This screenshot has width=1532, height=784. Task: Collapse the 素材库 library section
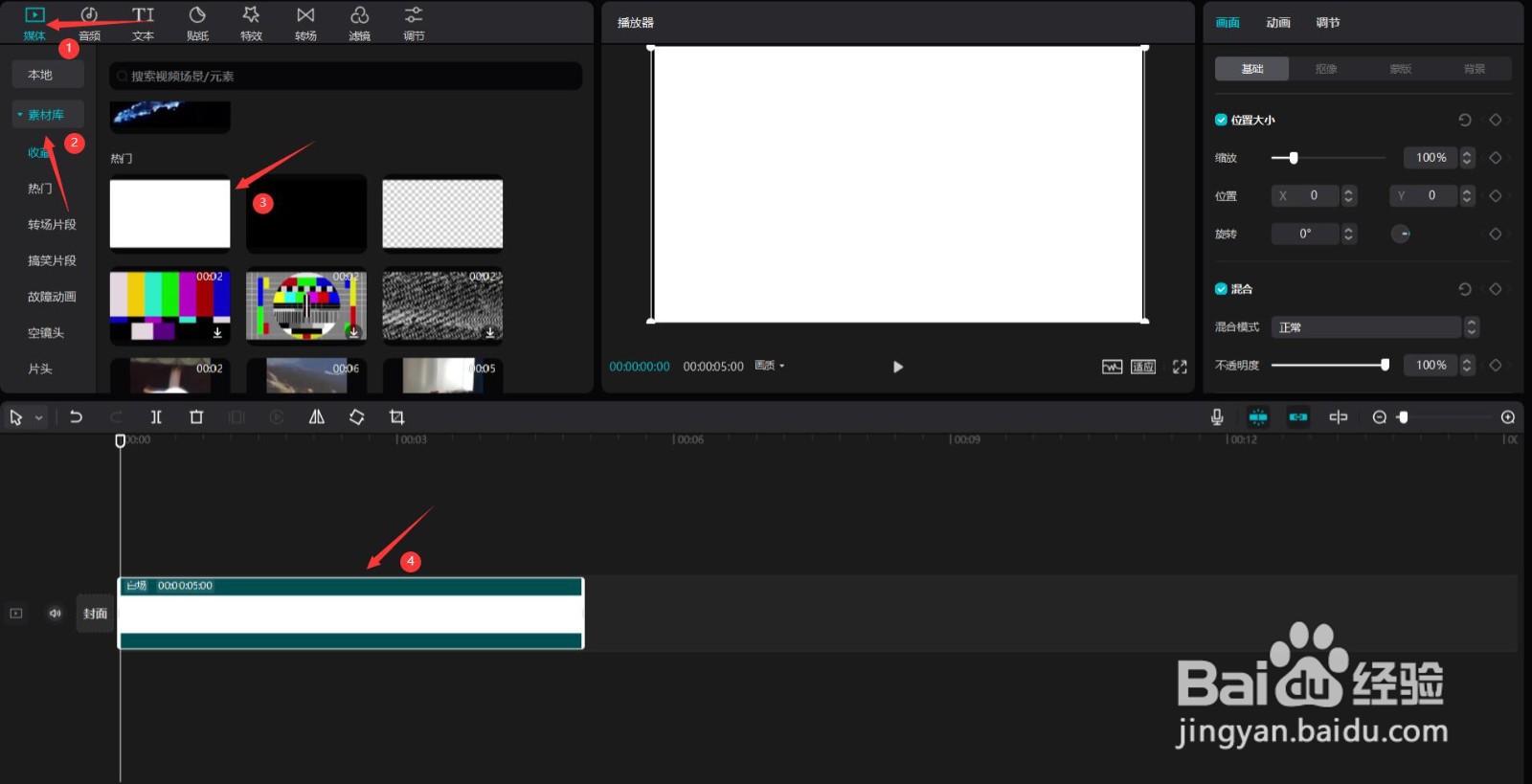pos(48,115)
